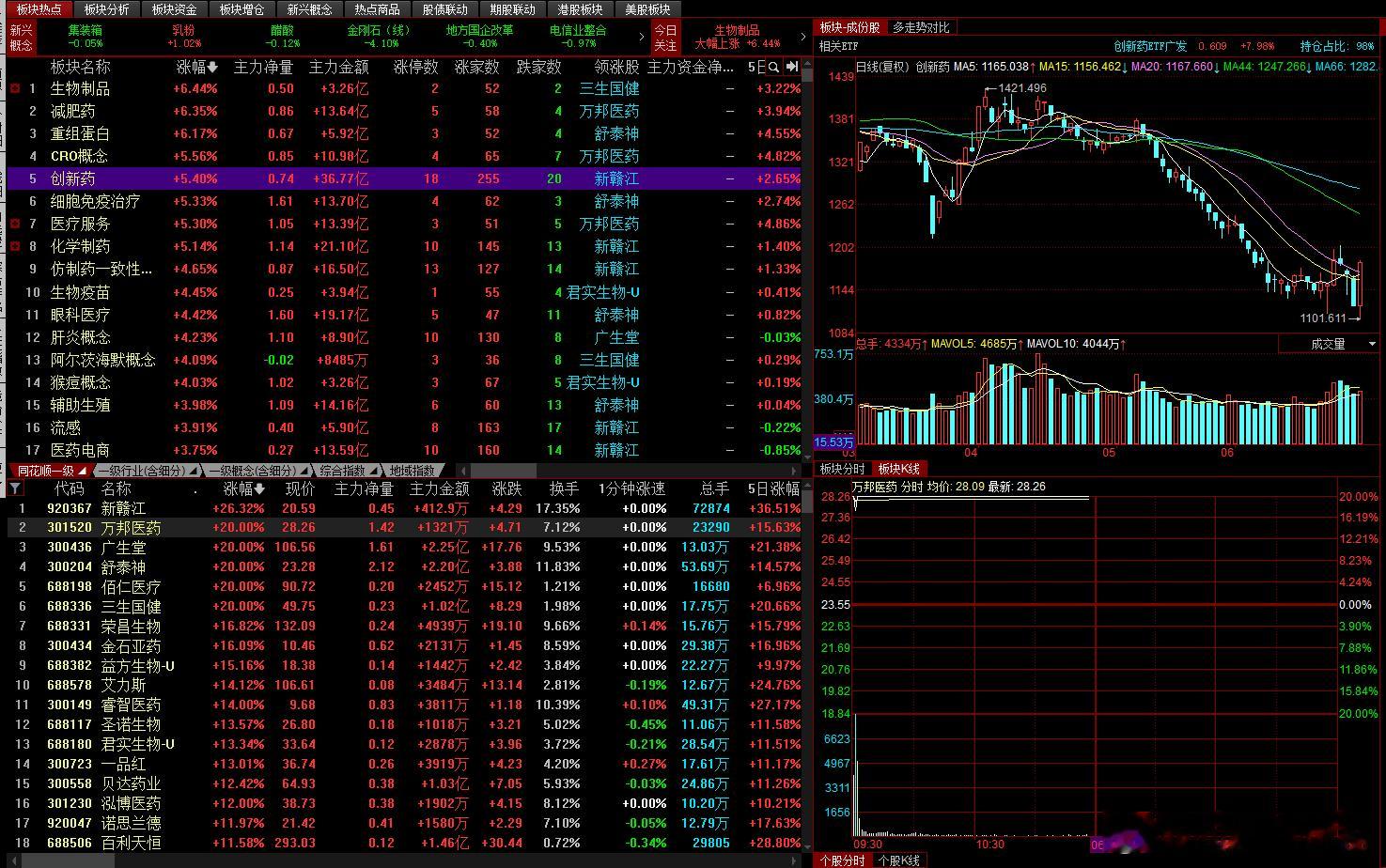Click the right chevron after 生物制品 今日关注
1386x868 pixels.
(x=803, y=37)
